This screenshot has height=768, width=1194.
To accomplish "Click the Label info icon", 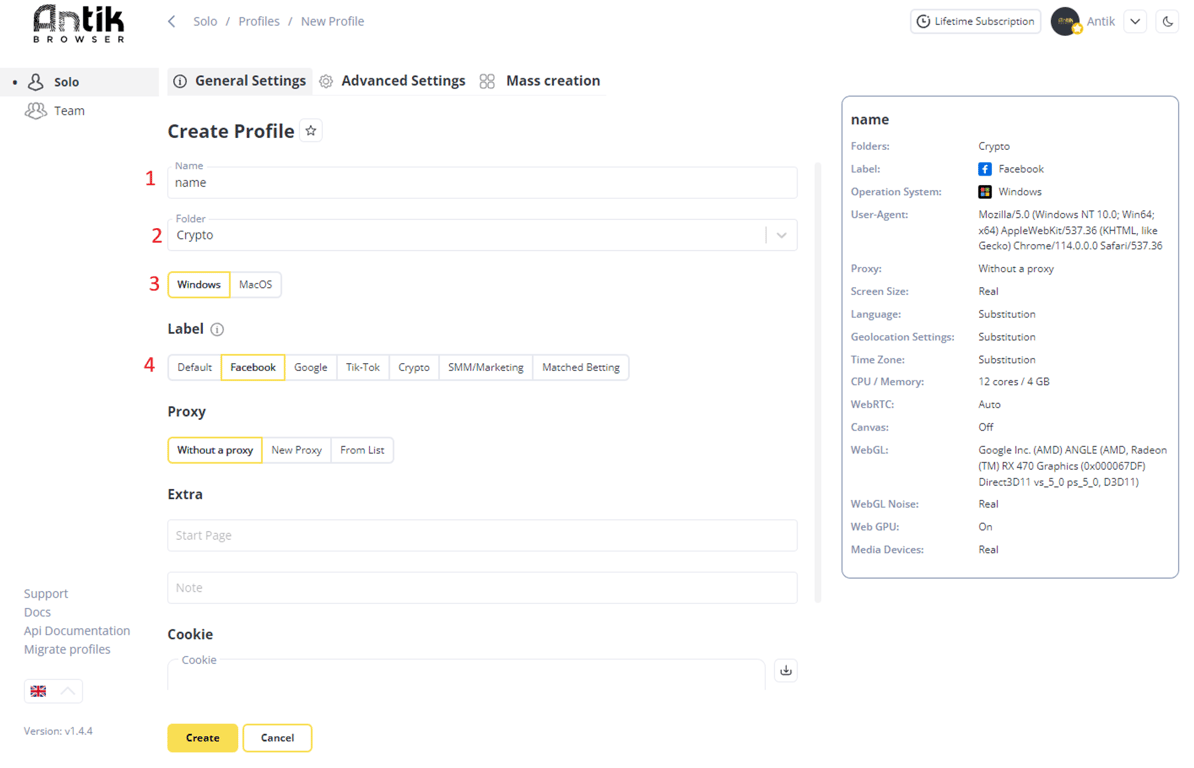I will (217, 330).
